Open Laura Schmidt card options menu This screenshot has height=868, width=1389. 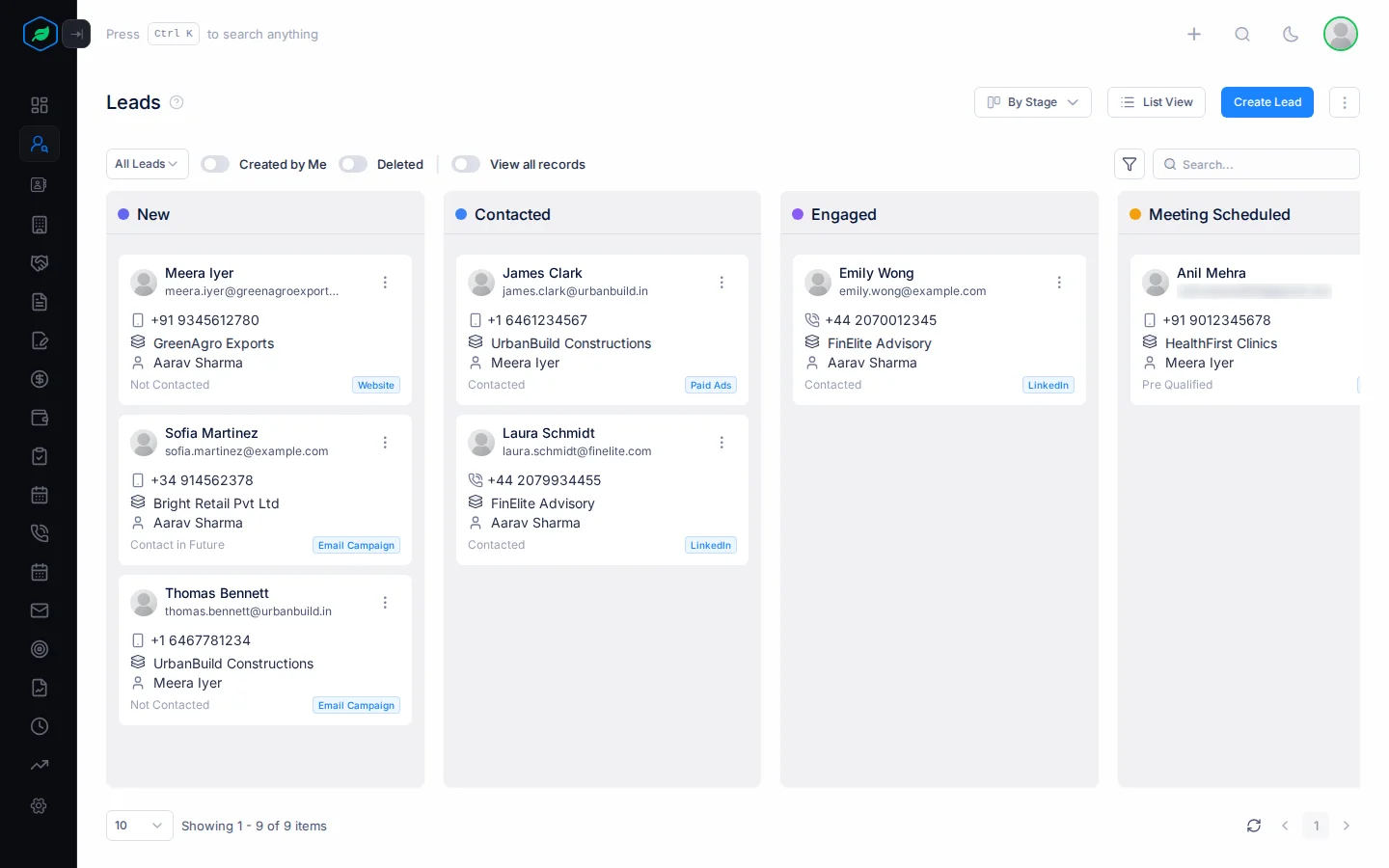[722, 443]
